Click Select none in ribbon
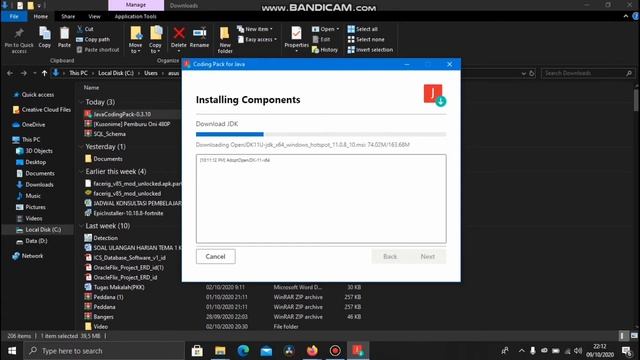 click(x=366, y=40)
